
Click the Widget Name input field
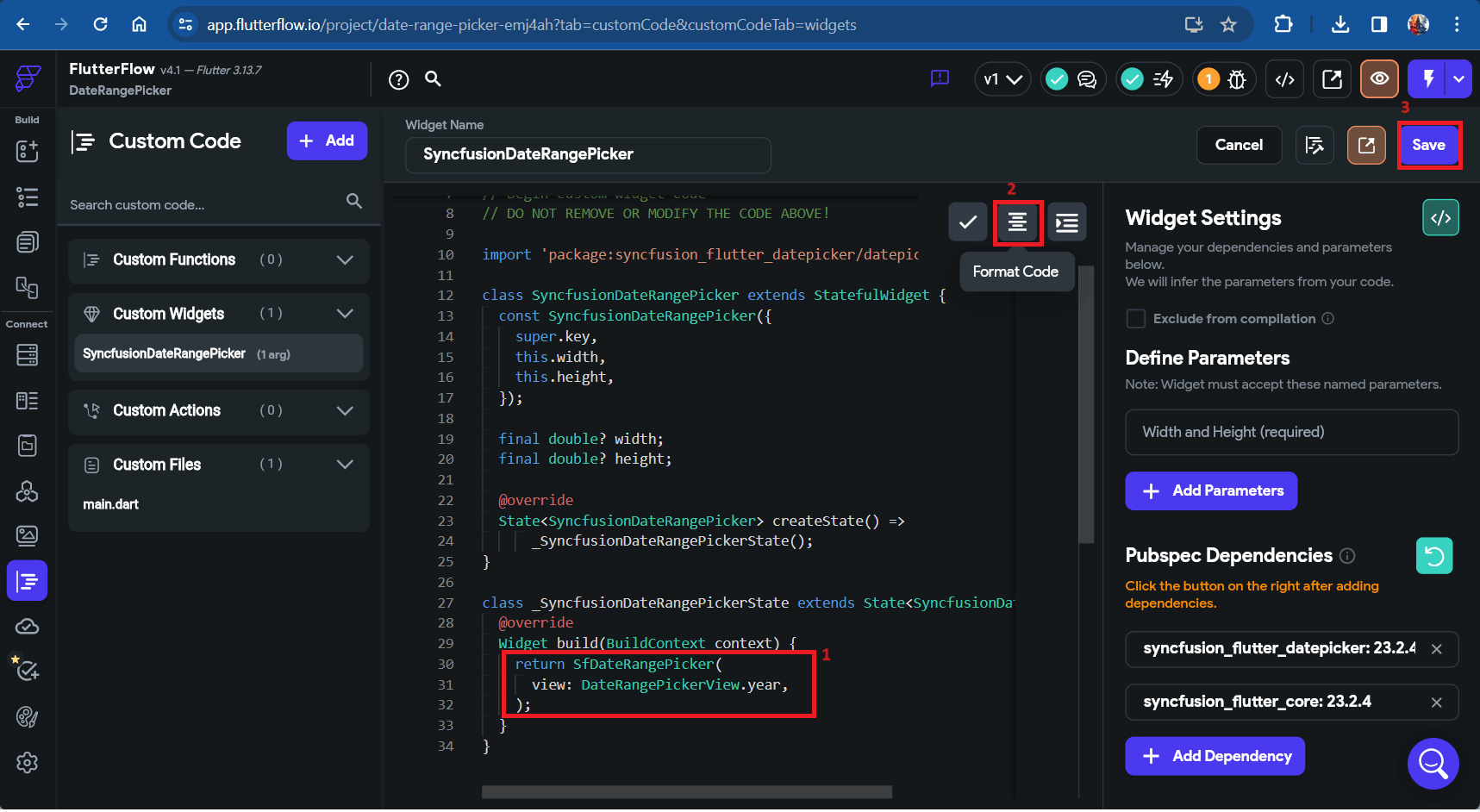point(588,155)
